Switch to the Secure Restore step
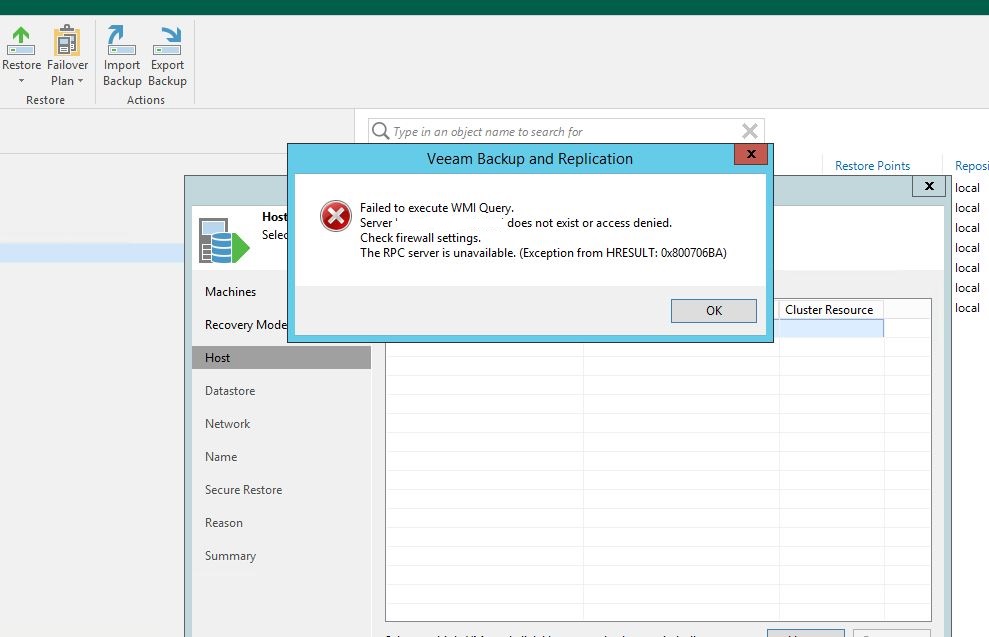Image resolution: width=989 pixels, height=637 pixels. tap(243, 490)
